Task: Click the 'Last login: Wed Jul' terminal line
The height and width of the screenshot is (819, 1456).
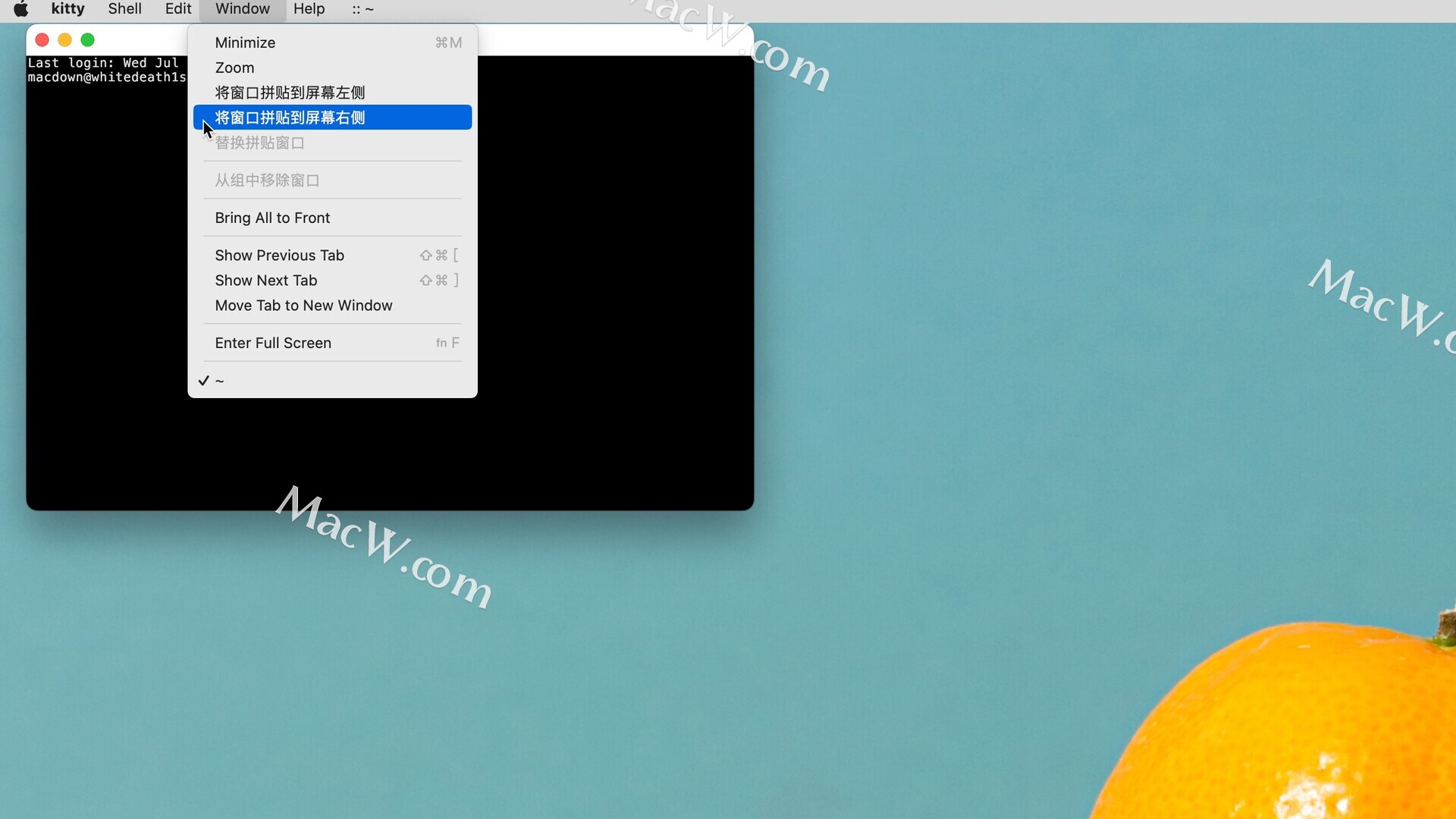Action: click(103, 63)
